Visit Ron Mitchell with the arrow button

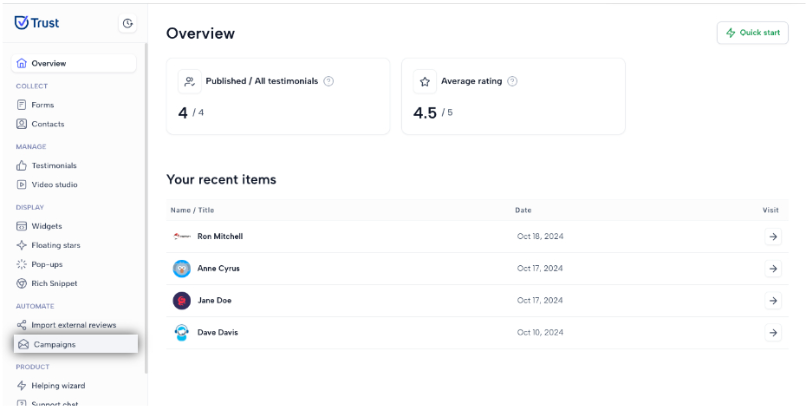[x=773, y=237]
